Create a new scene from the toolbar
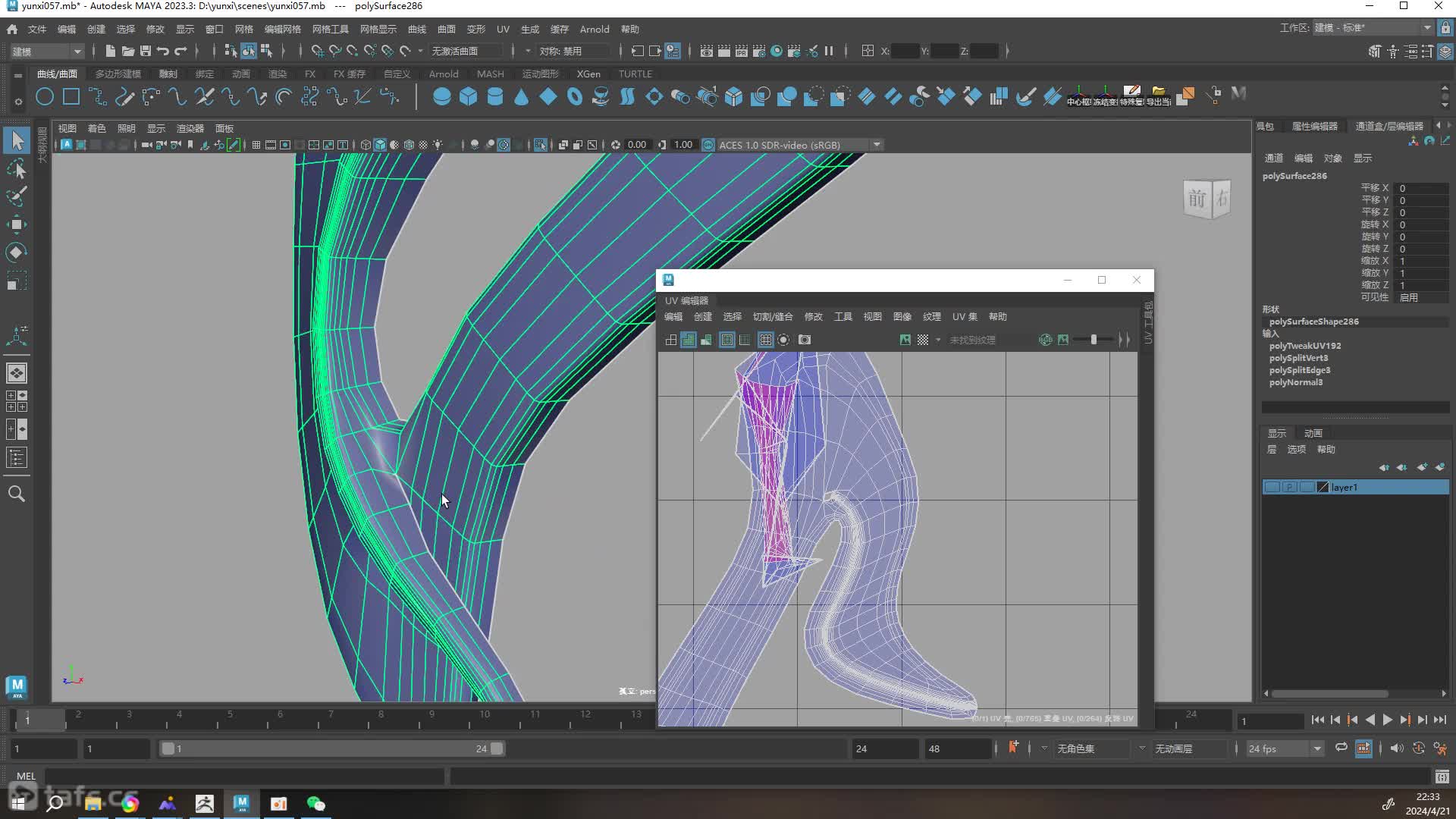 coord(110,51)
